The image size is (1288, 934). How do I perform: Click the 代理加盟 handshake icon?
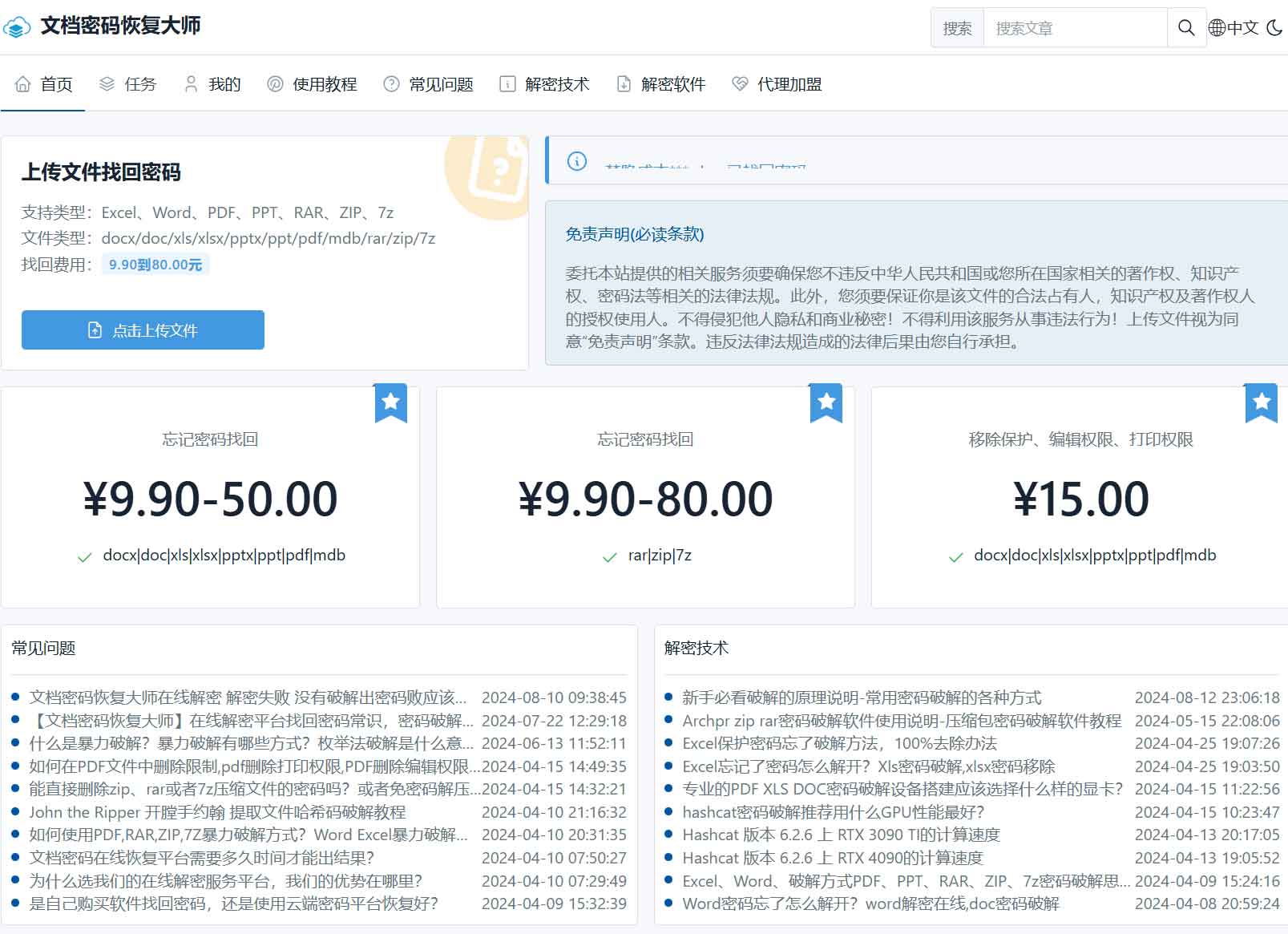click(x=740, y=84)
